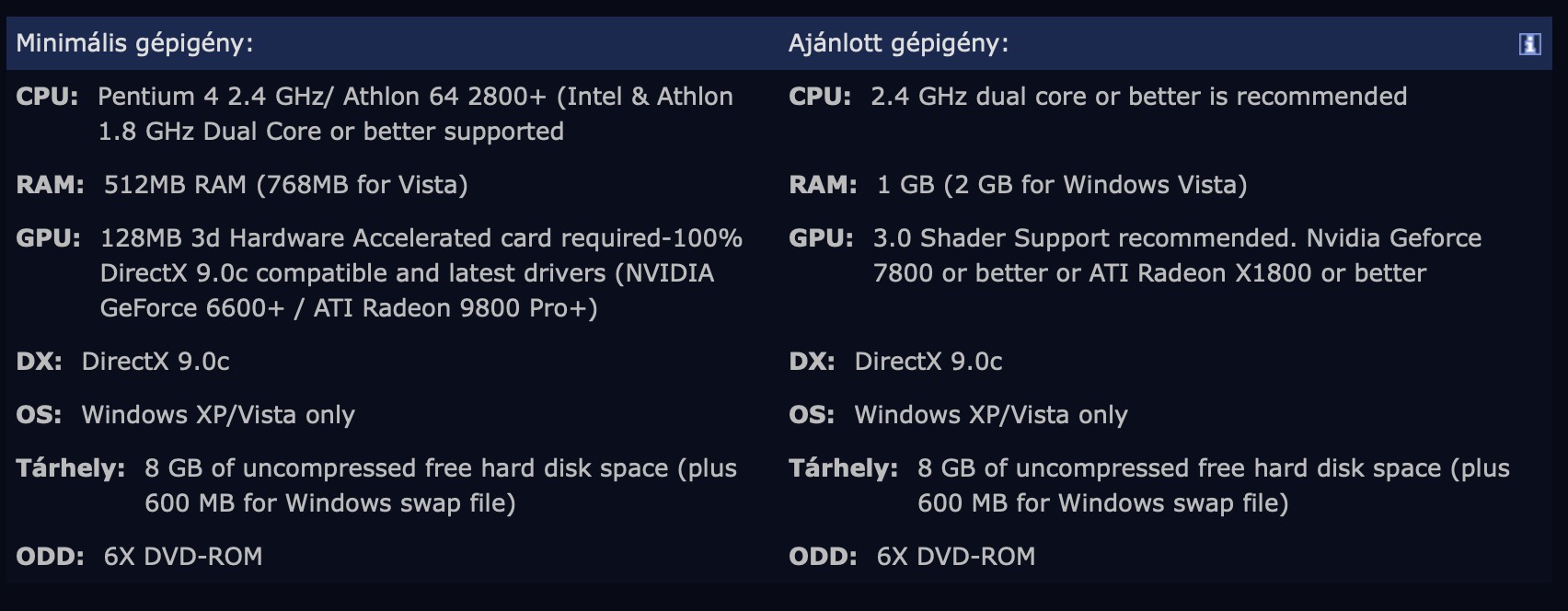Image resolution: width=1568 pixels, height=611 pixels.
Task: Click the info icon in the header
Action: click(x=1529, y=44)
